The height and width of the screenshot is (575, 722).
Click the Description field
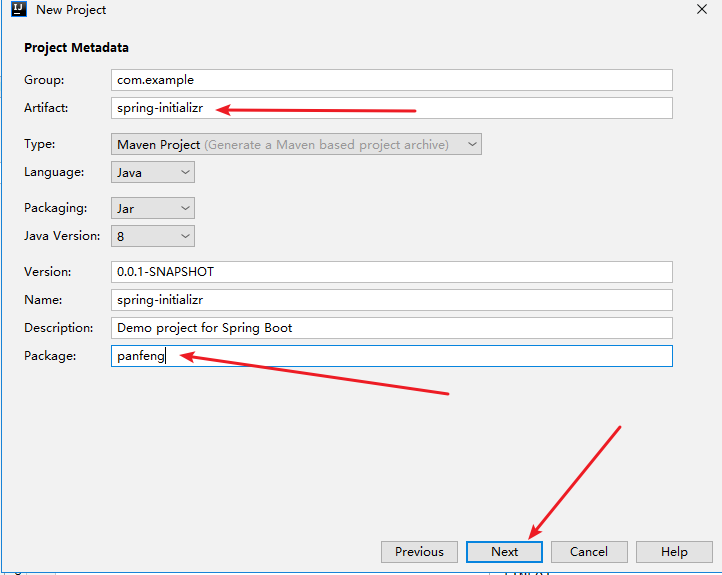(391, 328)
